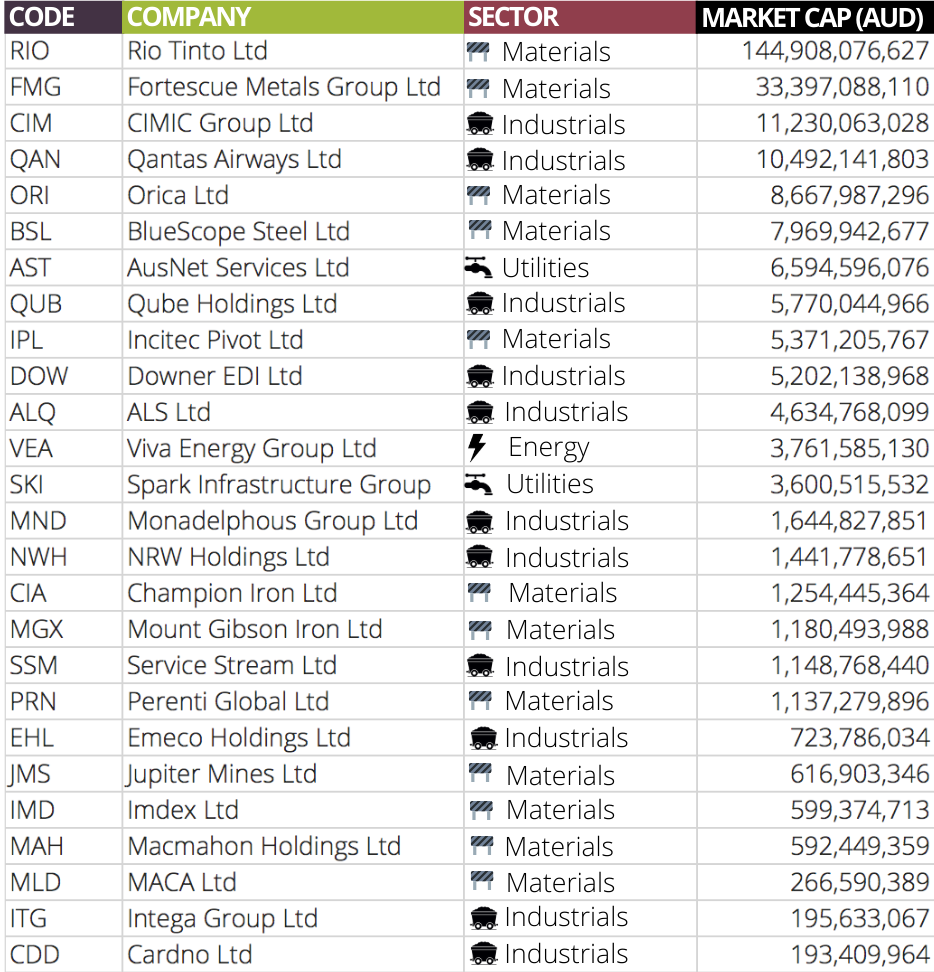Click the Industrials cart icon for Cardno Ltd
This screenshot has height=972, width=934.
(483, 953)
